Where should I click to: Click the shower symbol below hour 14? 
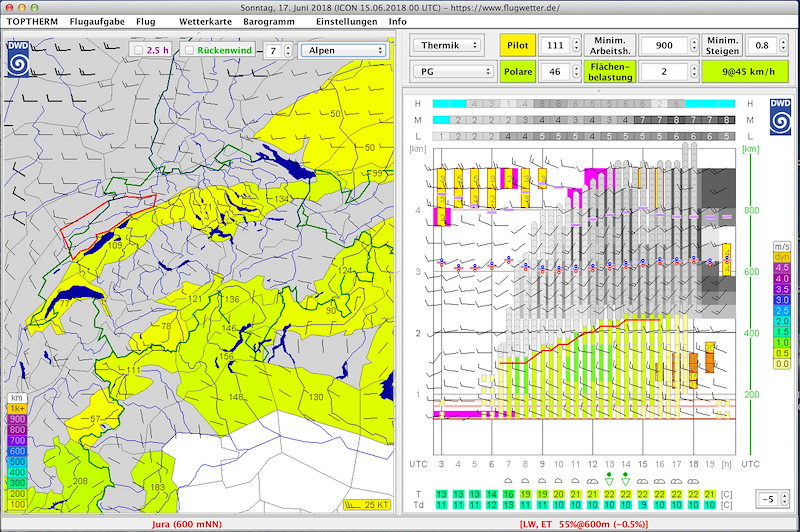626,479
